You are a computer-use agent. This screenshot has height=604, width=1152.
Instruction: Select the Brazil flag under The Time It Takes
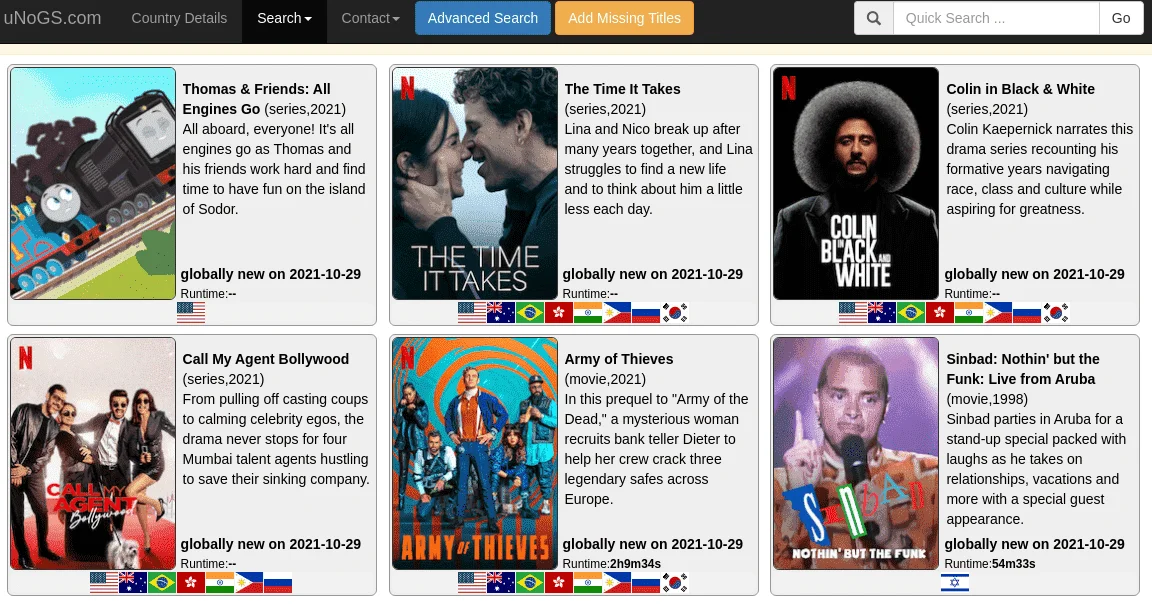coord(530,313)
